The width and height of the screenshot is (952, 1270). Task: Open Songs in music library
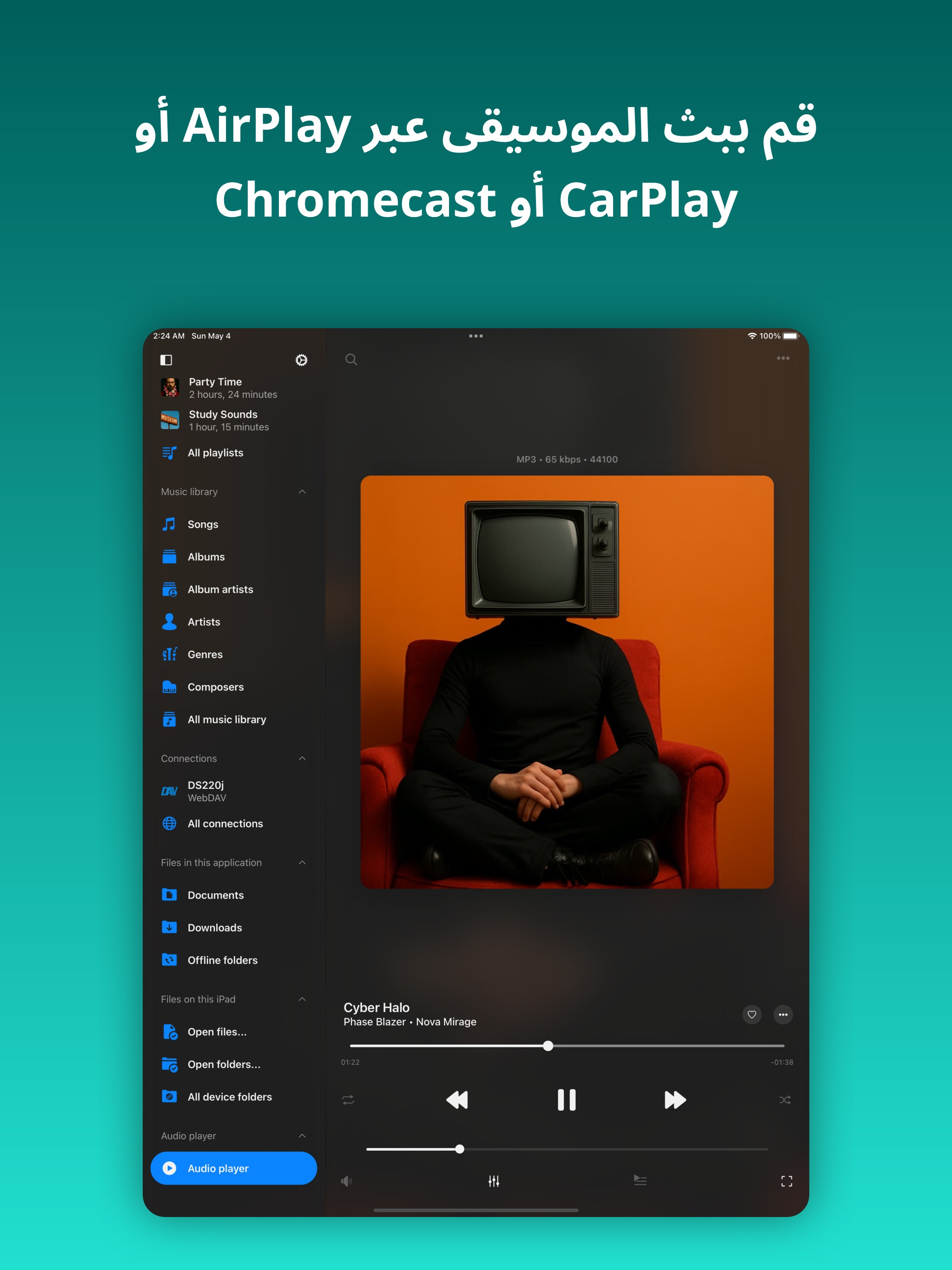tap(203, 524)
